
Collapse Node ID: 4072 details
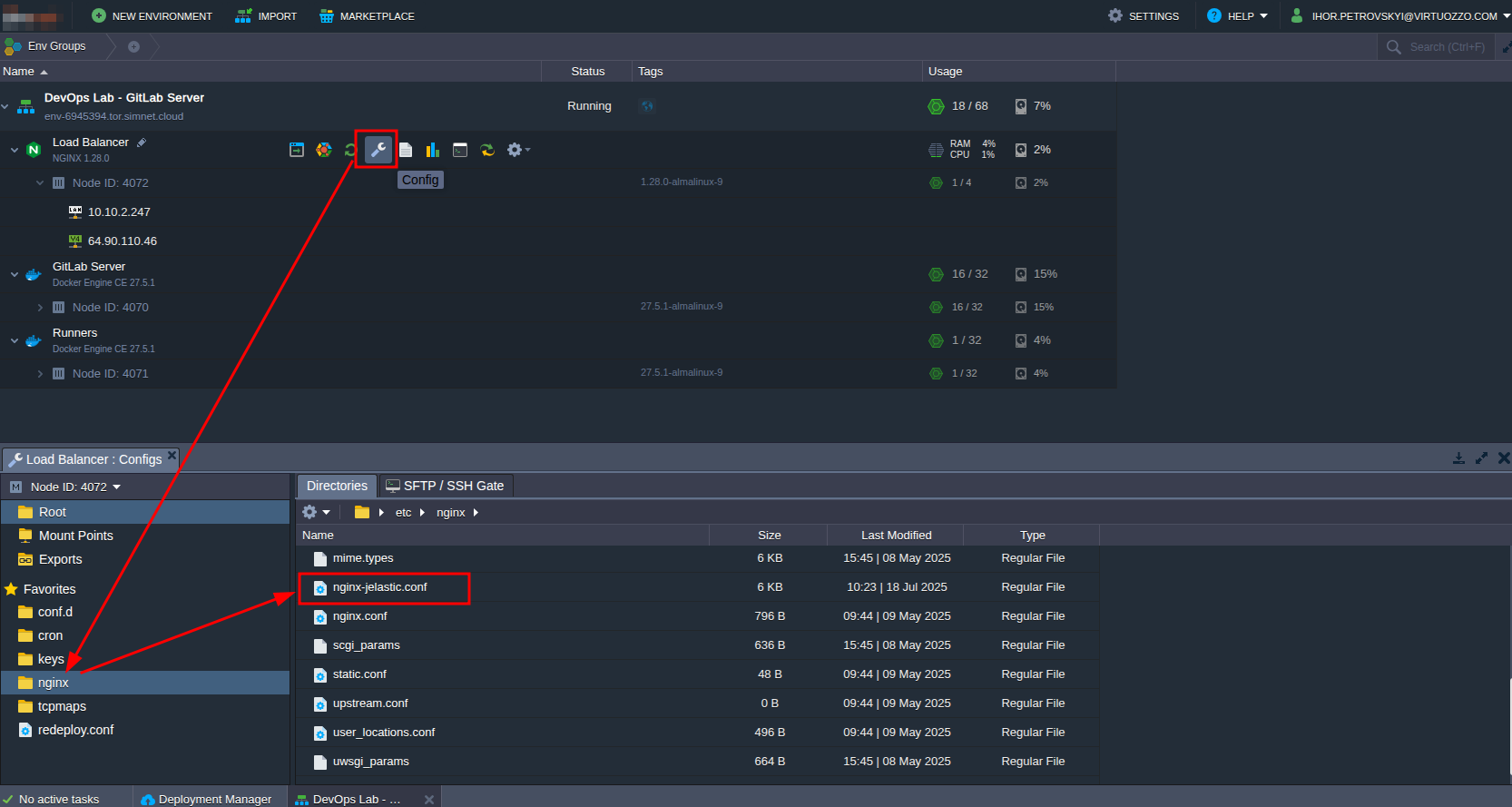[40, 182]
